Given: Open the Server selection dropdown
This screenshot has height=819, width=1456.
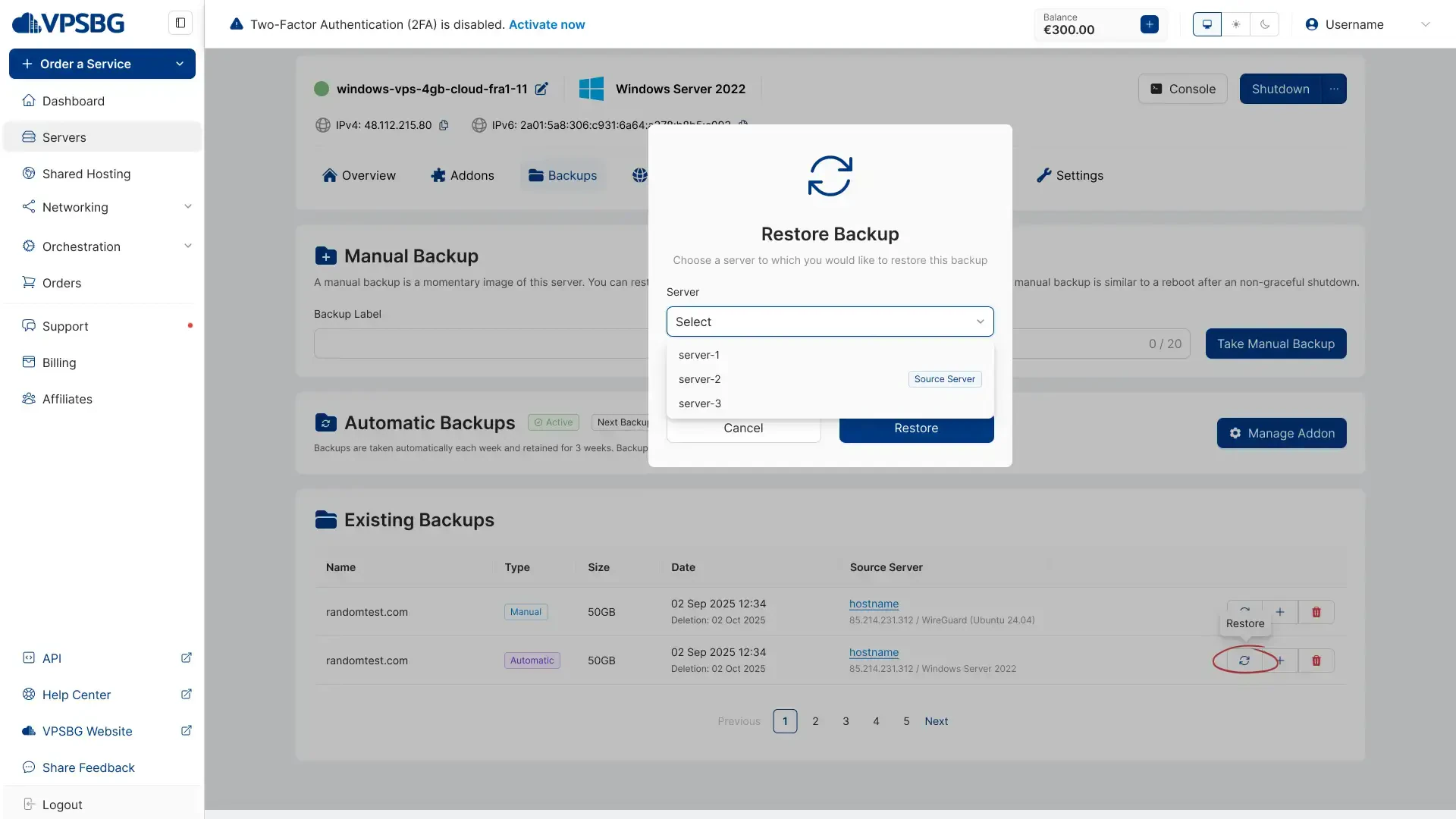Looking at the screenshot, I should tap(829, 322).
